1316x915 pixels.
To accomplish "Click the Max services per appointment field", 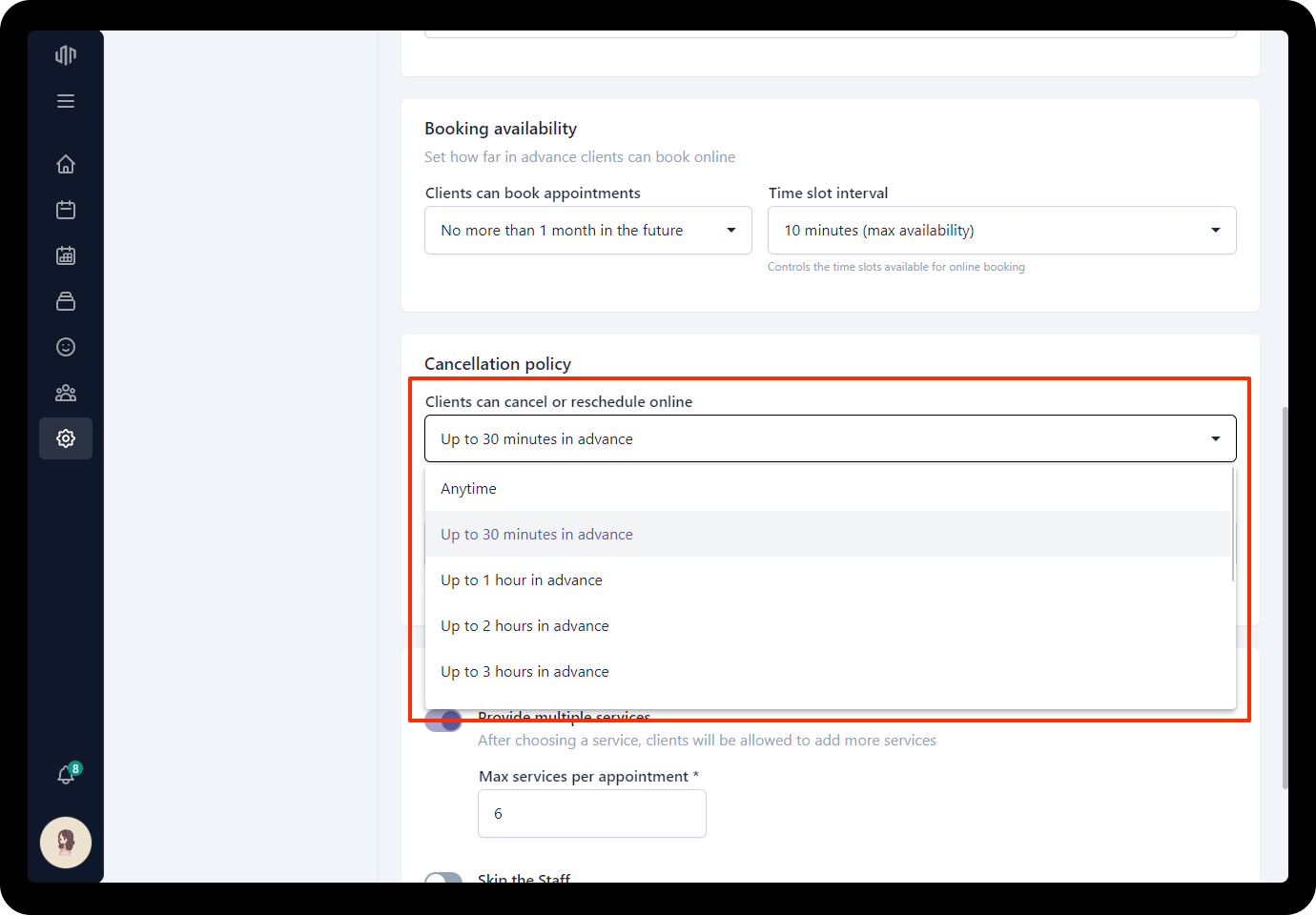I will point(591,814).
